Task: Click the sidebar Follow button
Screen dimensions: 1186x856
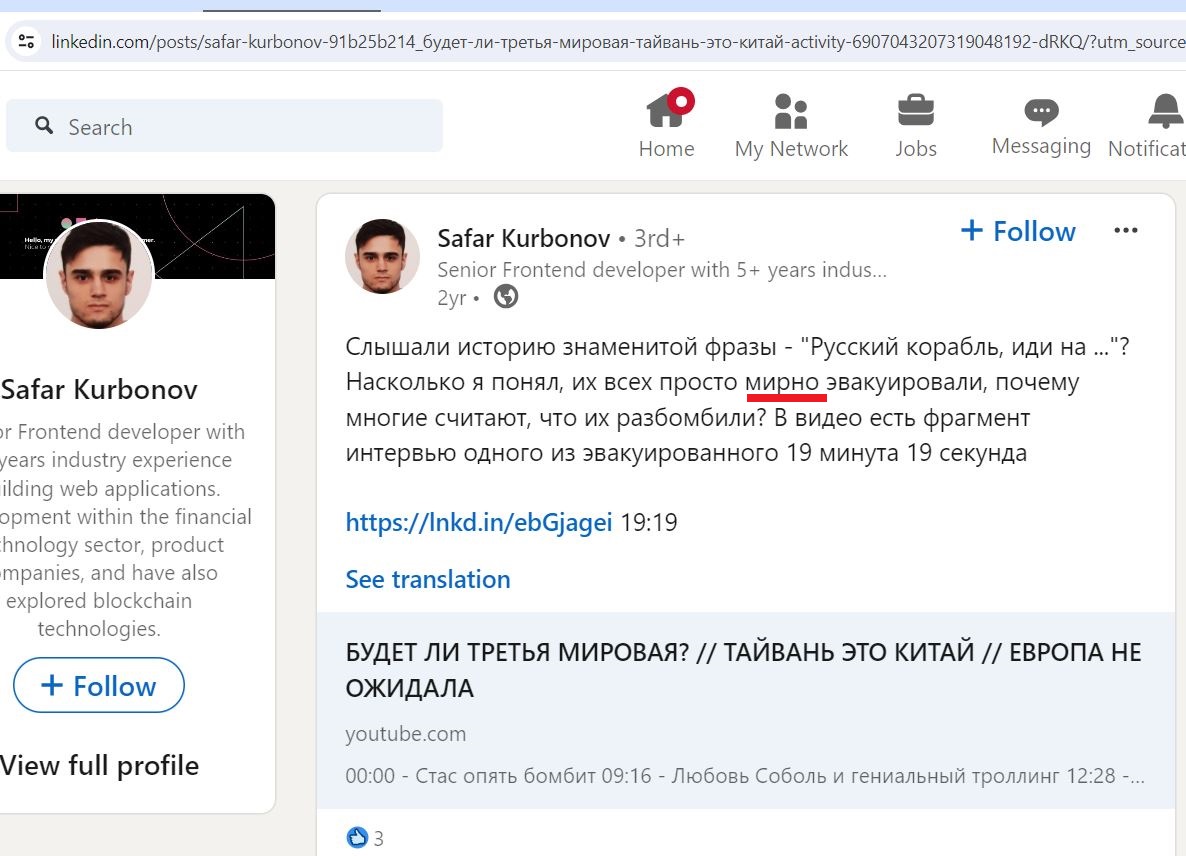Action: click(99, 685)
